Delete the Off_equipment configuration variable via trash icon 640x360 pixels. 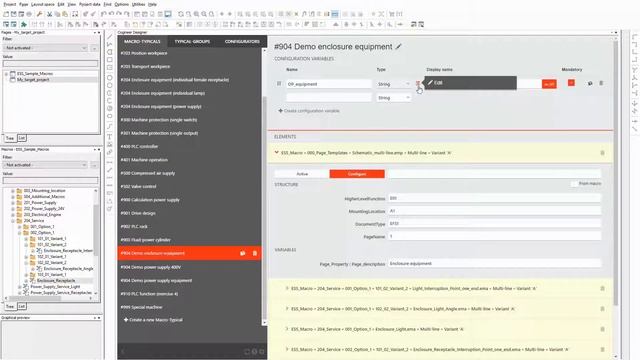click(x=601, y=83)
